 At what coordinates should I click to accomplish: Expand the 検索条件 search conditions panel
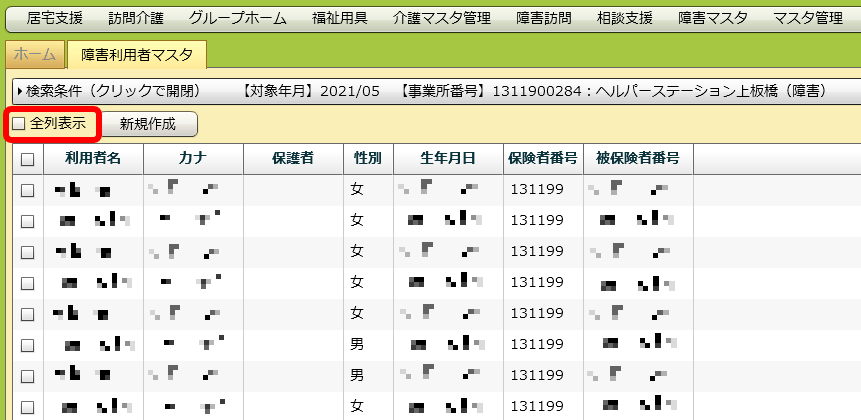tap(110, 91)
